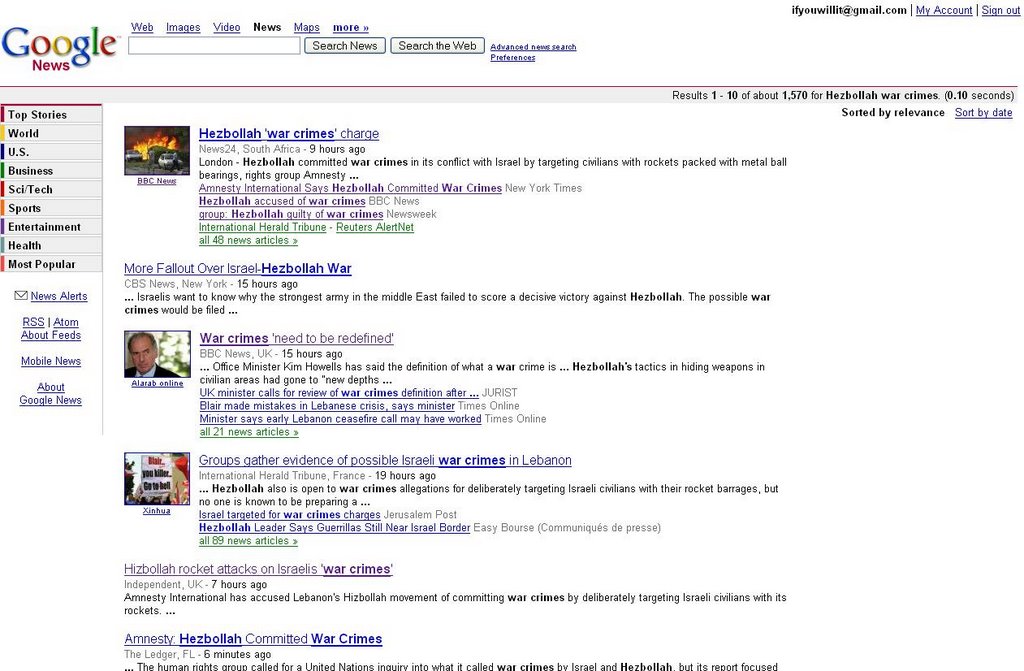The width and height of the screenshot is (1024, 671).
Task: Select Health section in the sidebar
Action: click(52, 246)
